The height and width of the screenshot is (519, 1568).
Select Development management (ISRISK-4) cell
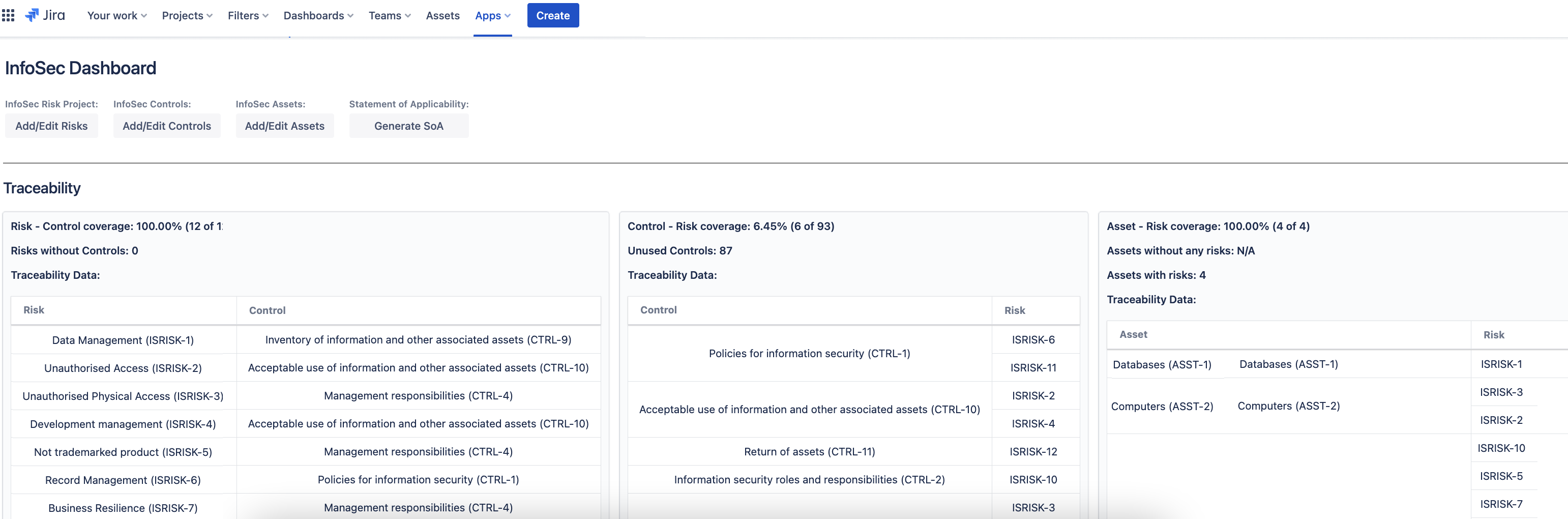[x=123, y=424]
